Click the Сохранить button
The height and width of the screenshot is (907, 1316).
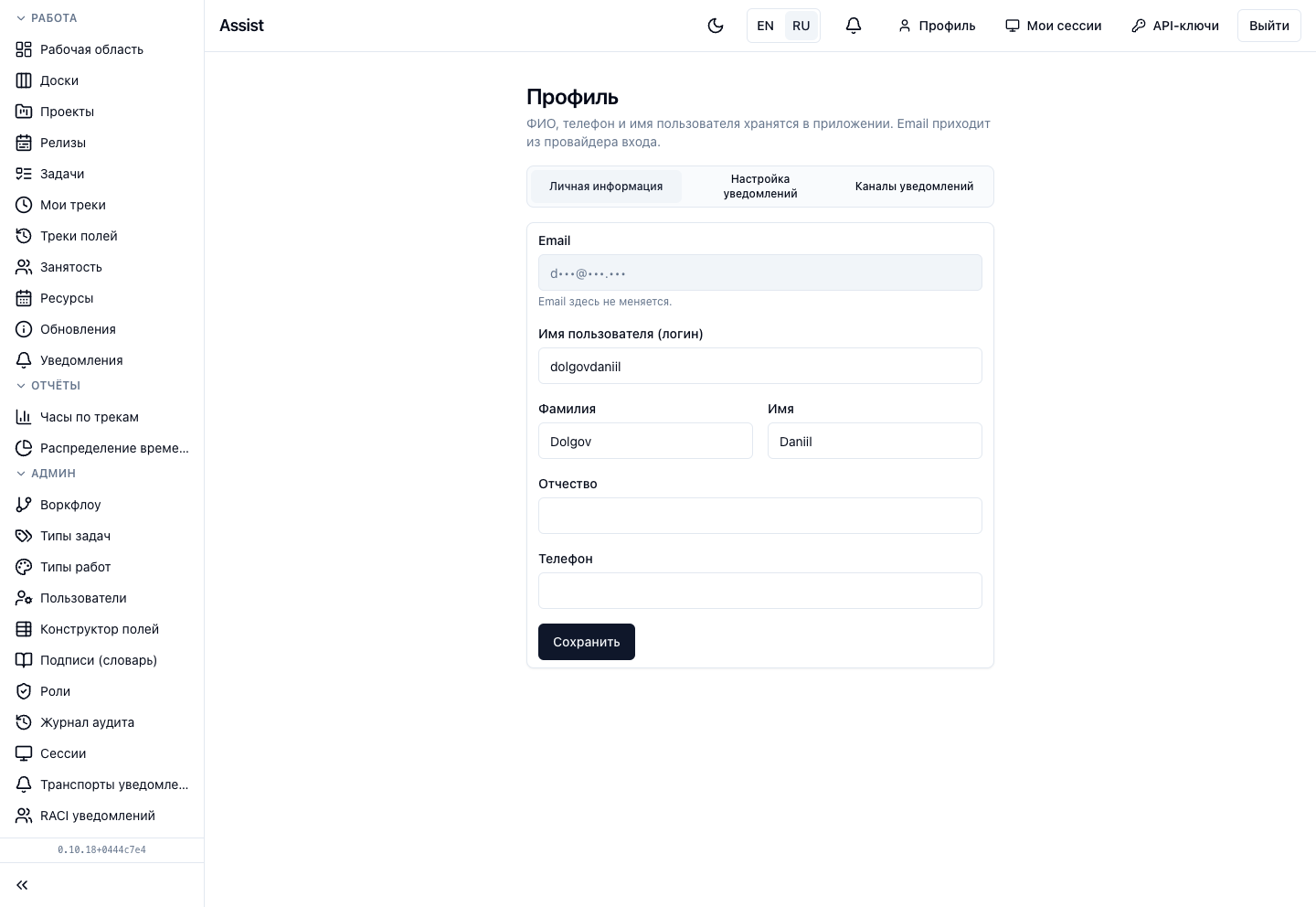pos(587,642)
